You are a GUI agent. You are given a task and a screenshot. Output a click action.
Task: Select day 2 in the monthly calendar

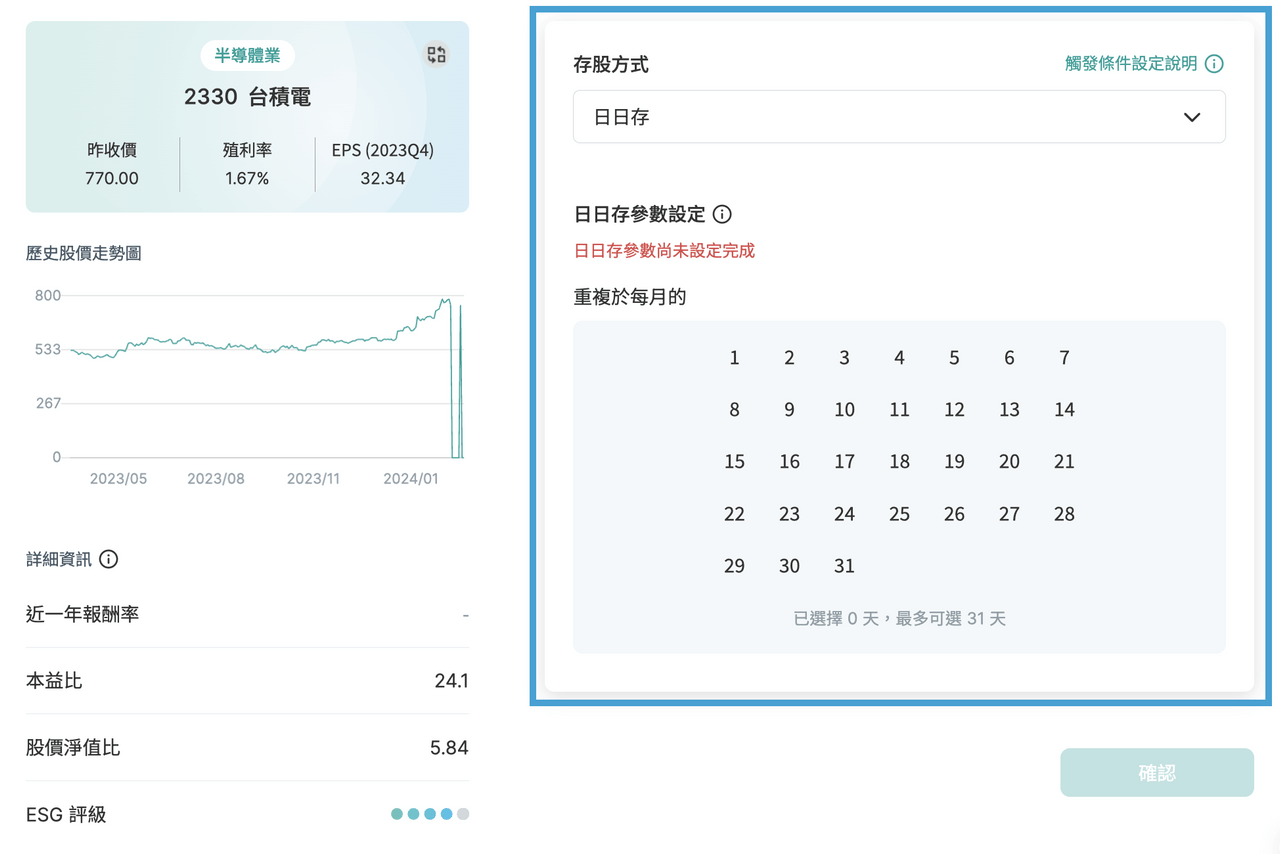point(790,358)
